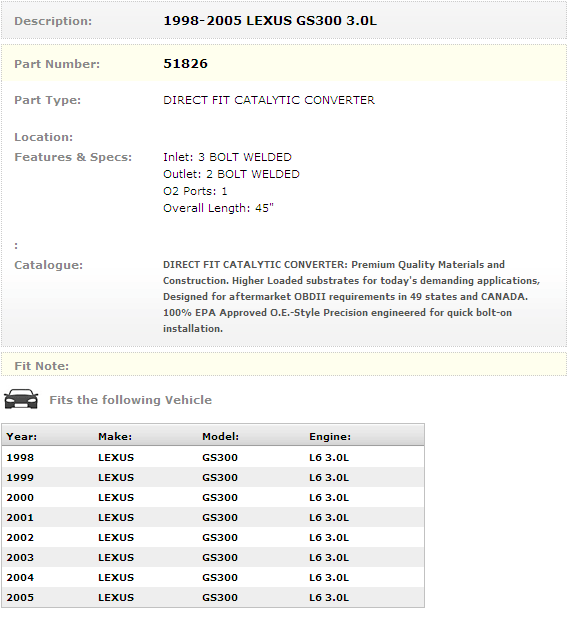Click the Features & Specs label
Image resolution: width=570 pixels, height=628 pixels.
(73, 157)
